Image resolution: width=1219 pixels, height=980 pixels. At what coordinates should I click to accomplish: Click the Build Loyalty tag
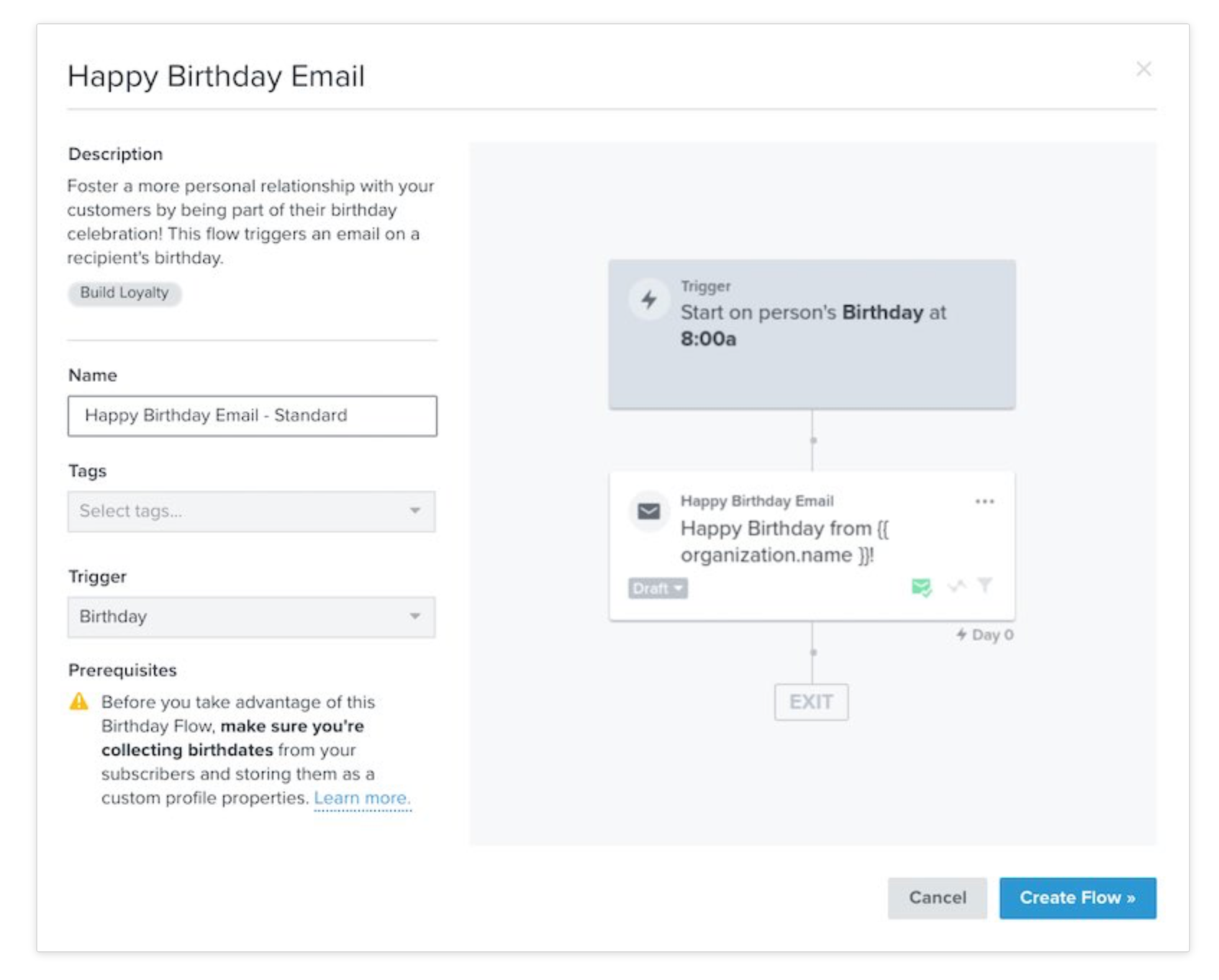tap(124, 293)
